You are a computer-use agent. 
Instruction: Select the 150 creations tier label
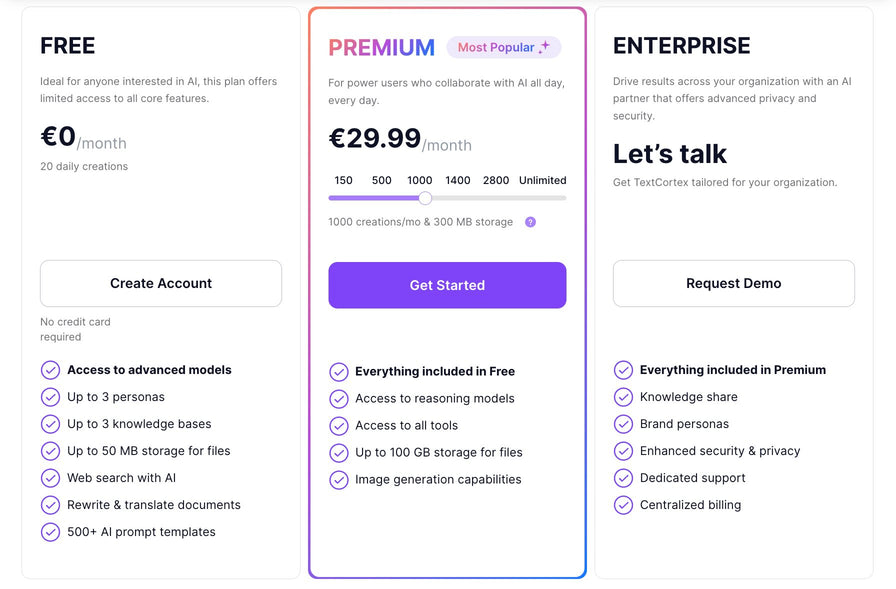pyautogui.click(x=343, y=181)
